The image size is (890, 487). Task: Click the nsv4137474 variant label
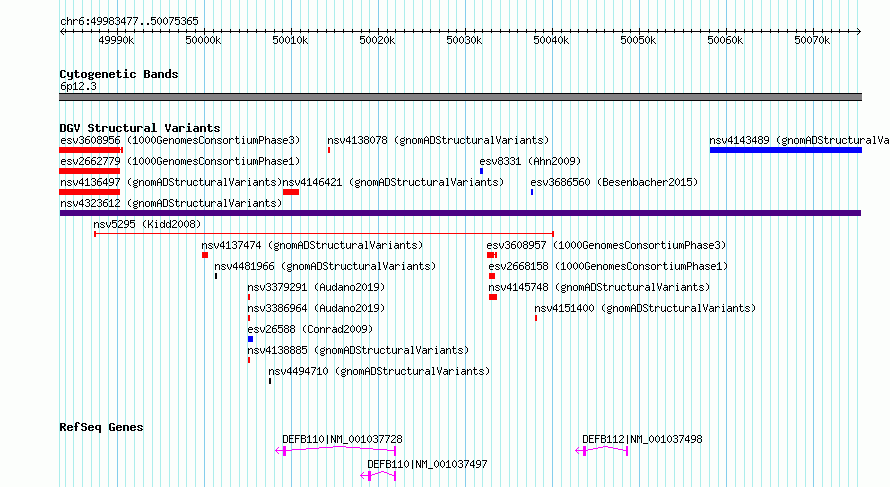coord(312,245)
